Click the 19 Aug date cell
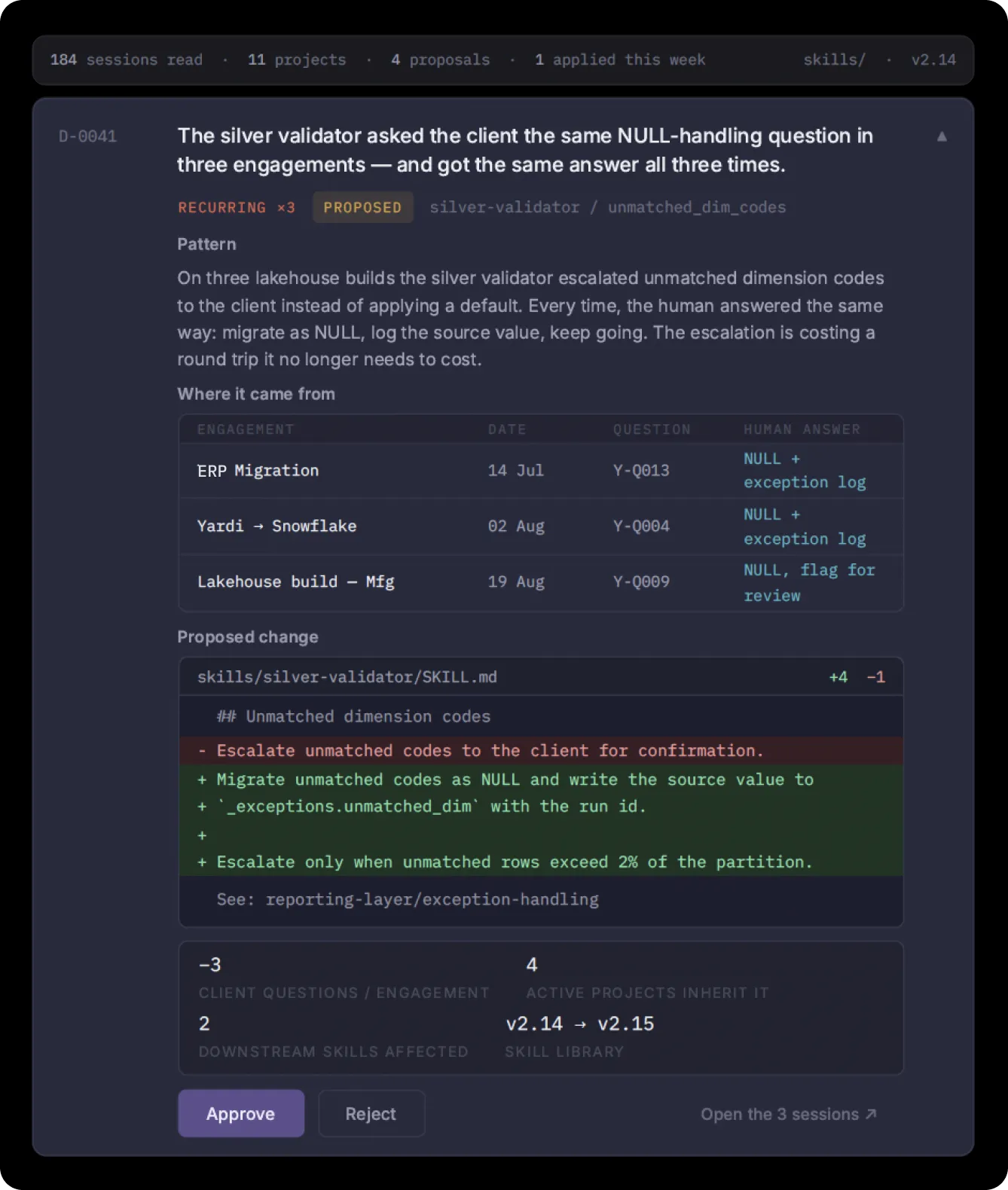Image resolution: width=1008 pixels, height=1190 pixels. click(516, 581)
